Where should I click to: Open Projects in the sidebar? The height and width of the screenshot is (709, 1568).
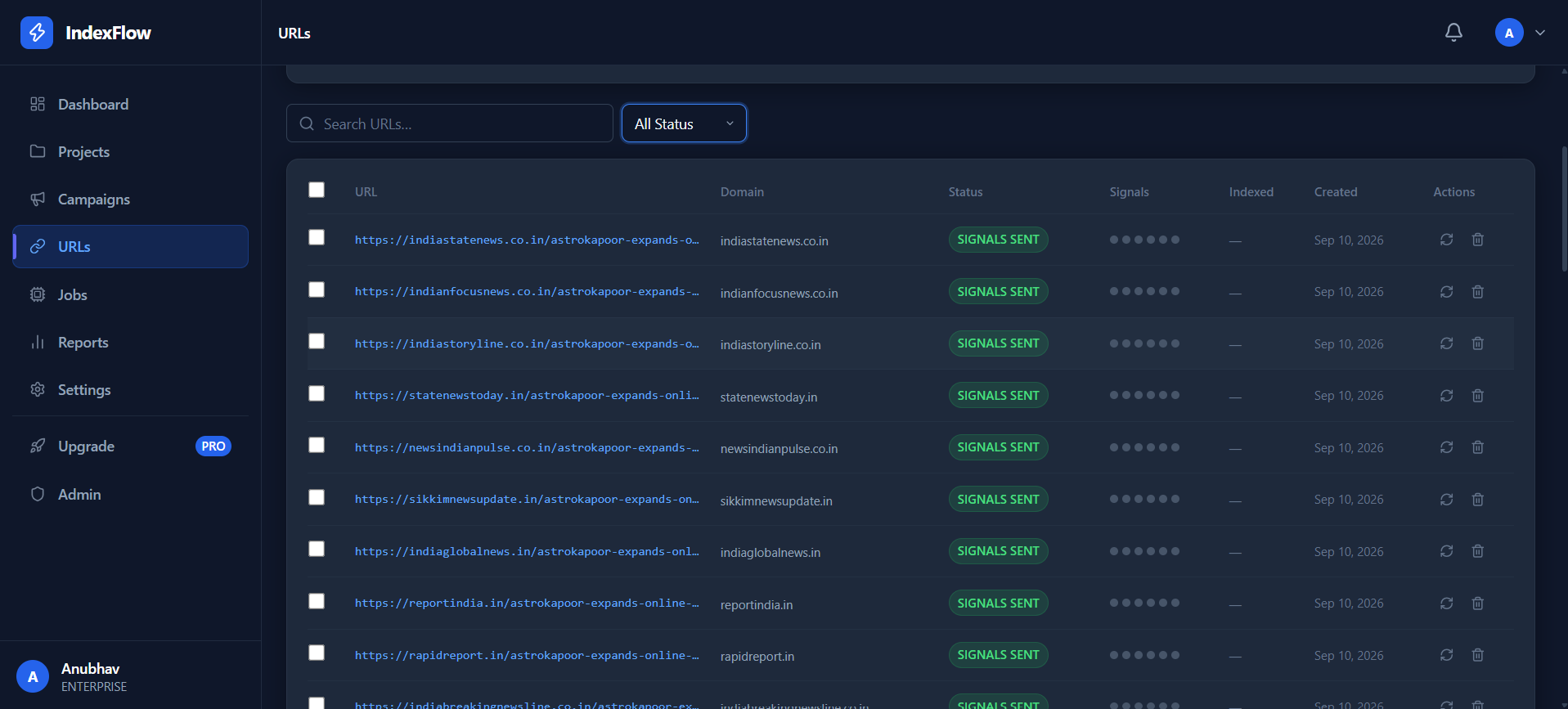tap(131, 151)
